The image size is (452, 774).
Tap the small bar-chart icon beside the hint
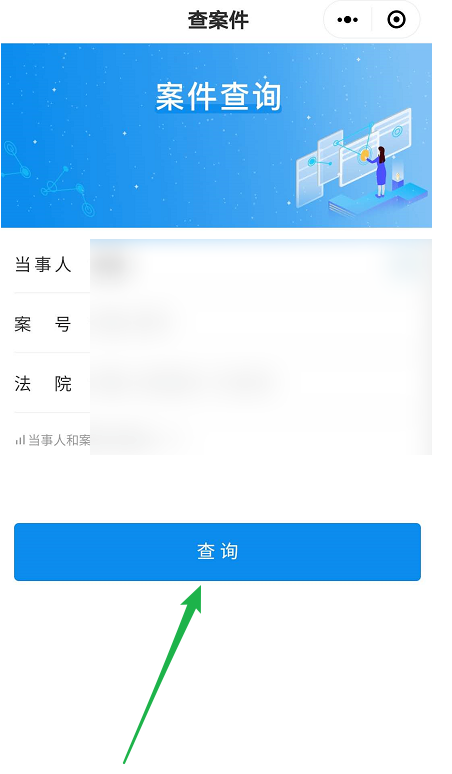20,439
